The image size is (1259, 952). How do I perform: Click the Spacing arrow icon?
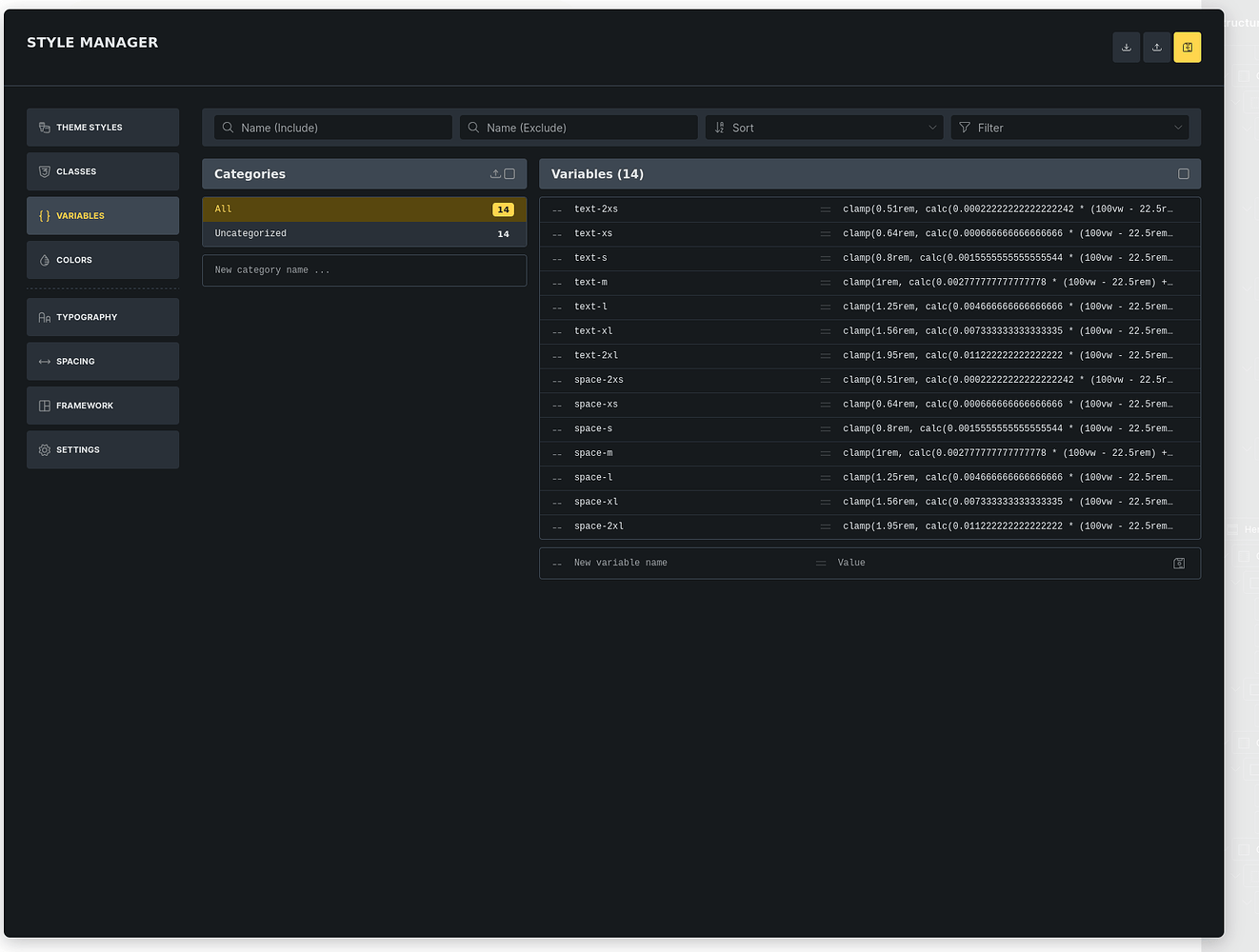(x=44, y=361)
